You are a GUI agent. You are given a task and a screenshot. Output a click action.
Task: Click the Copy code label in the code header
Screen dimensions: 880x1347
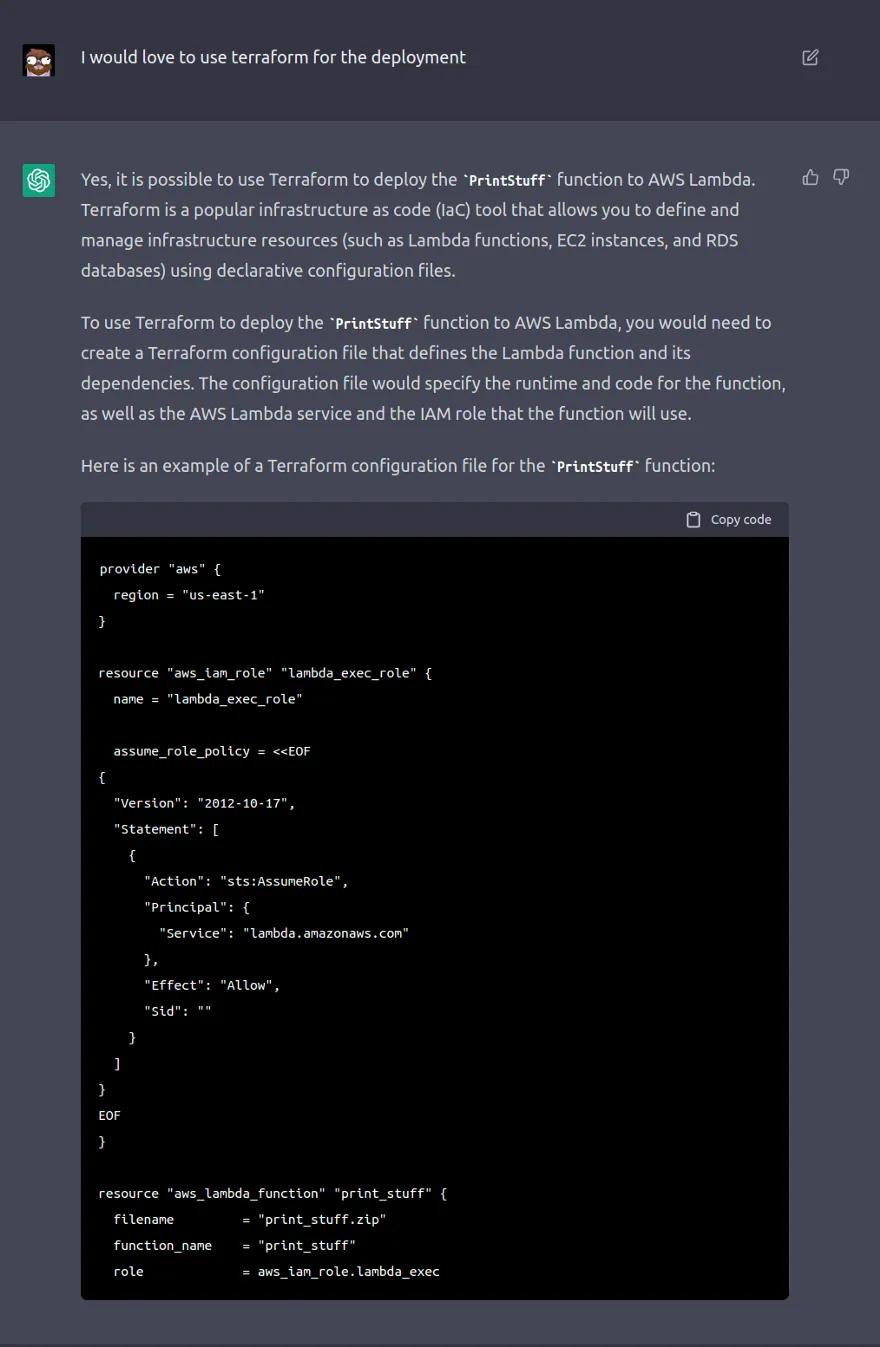[x=741, y=519]
